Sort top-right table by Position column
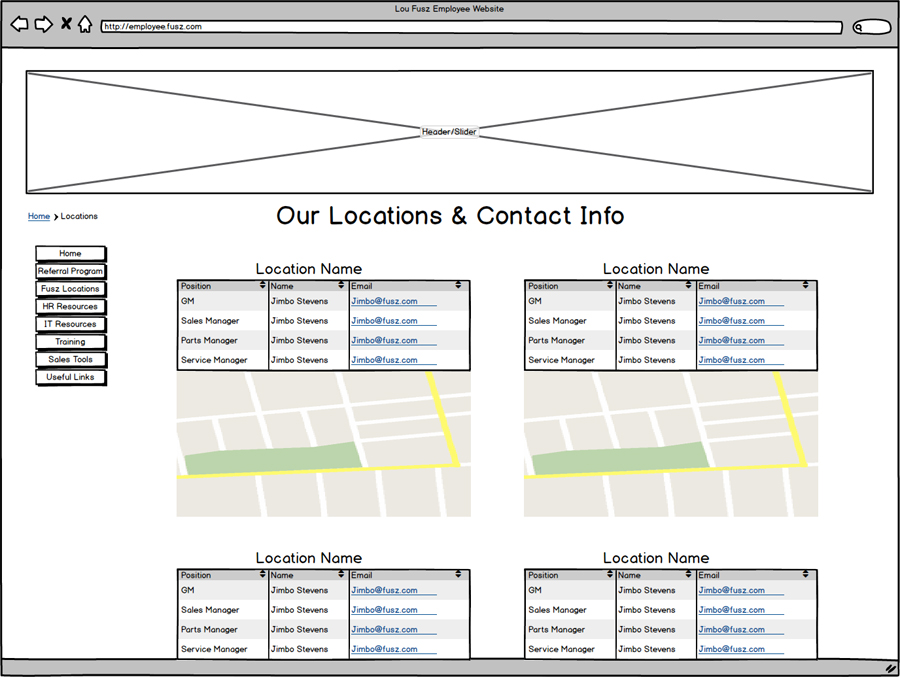Image resolution: width=900 pixels, height=677 pixels. [x=610, y=285]
